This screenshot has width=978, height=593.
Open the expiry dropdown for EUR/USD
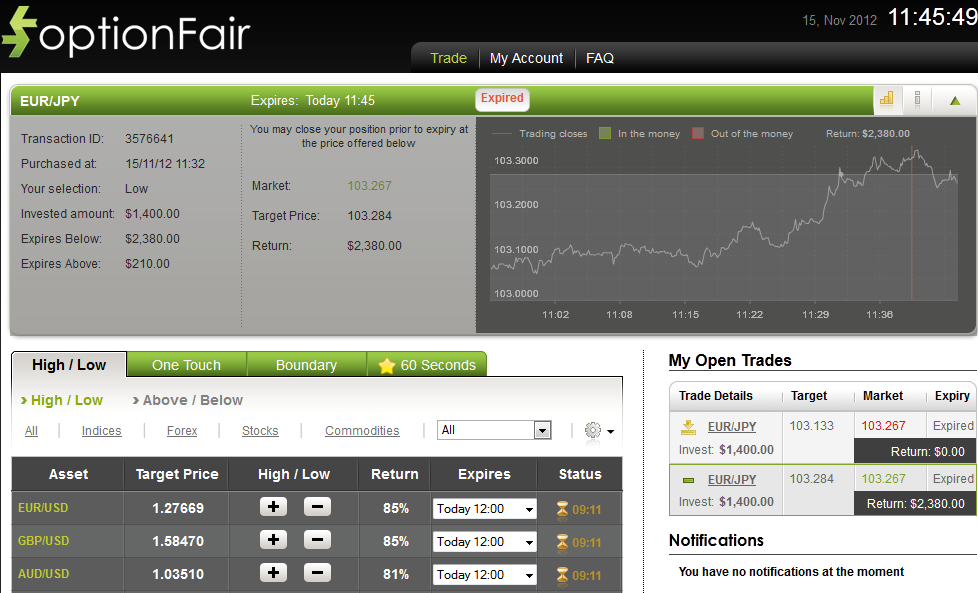pos(485,509)
